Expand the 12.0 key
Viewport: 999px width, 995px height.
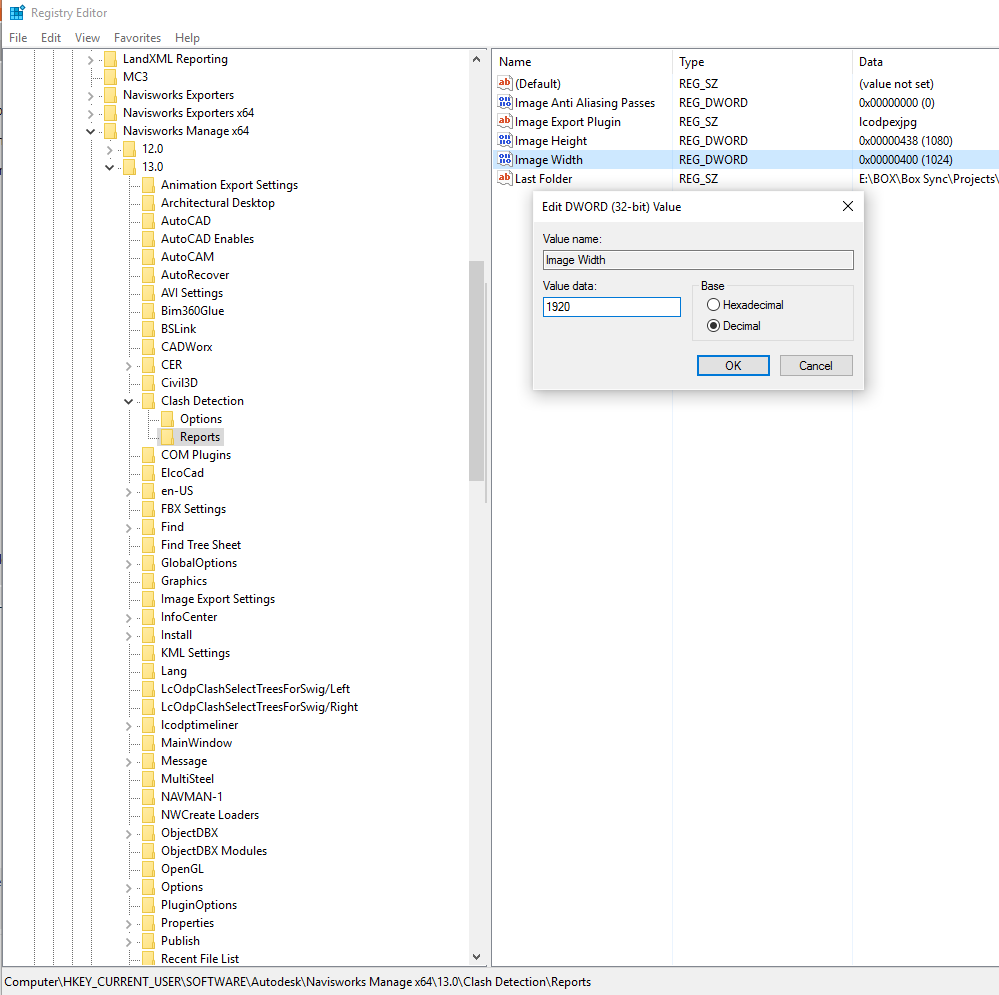tap(110, 150)
